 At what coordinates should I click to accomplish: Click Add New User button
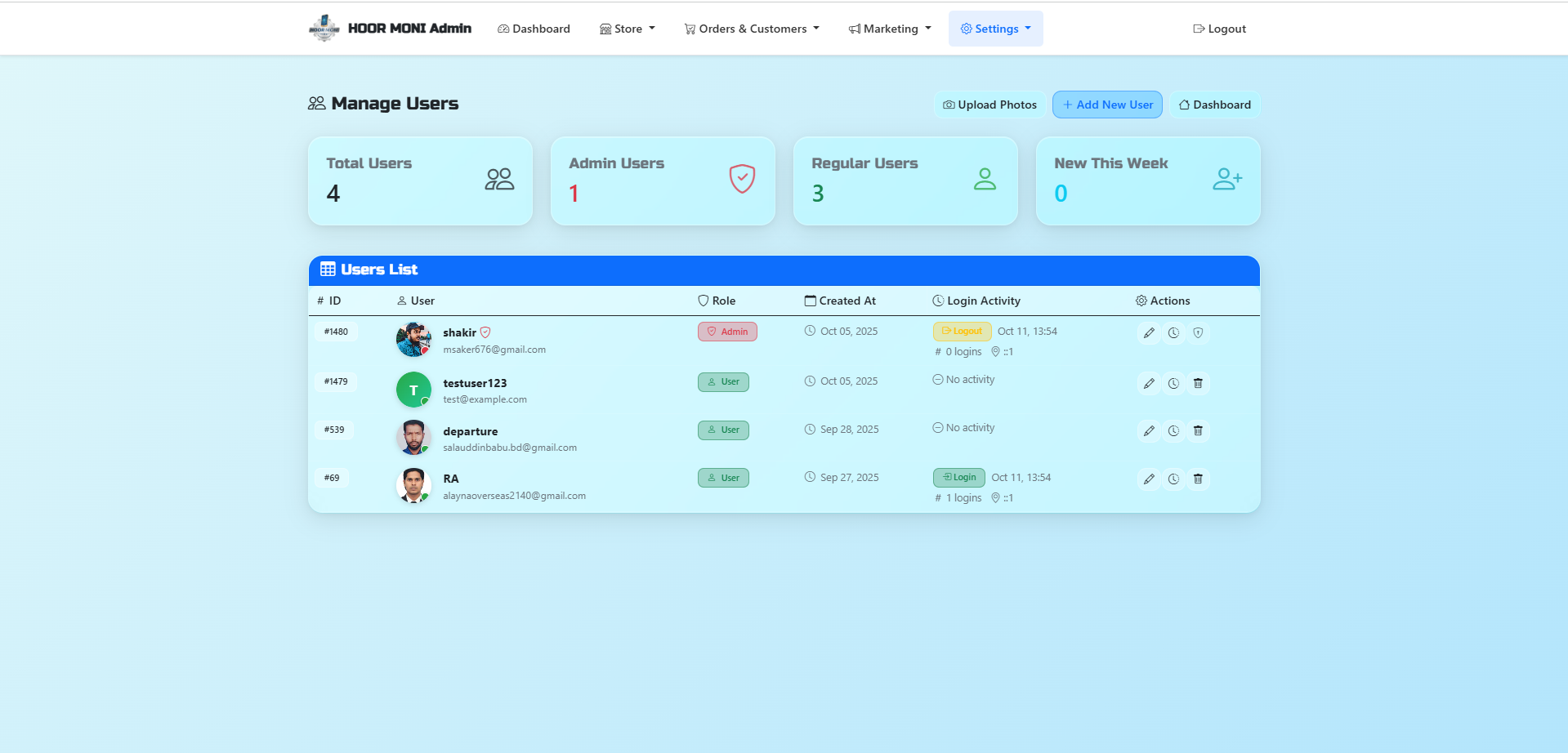[1107, 105]
